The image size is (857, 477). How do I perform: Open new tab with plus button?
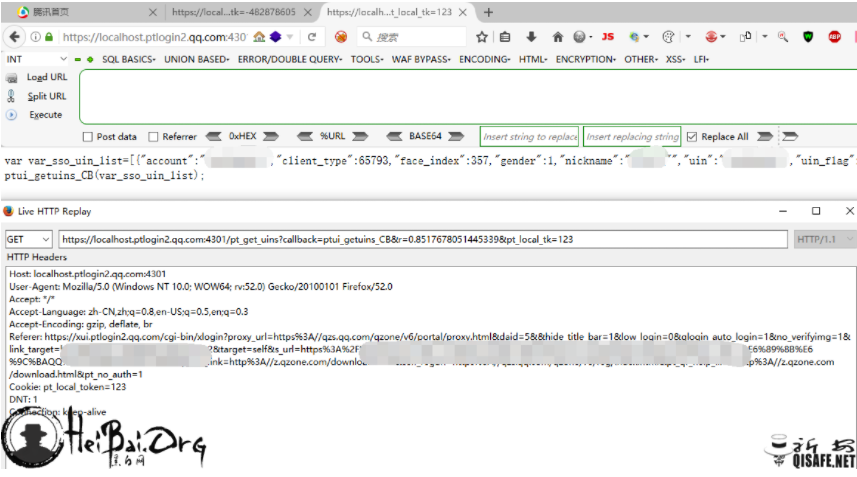click(x=488, y=12)
